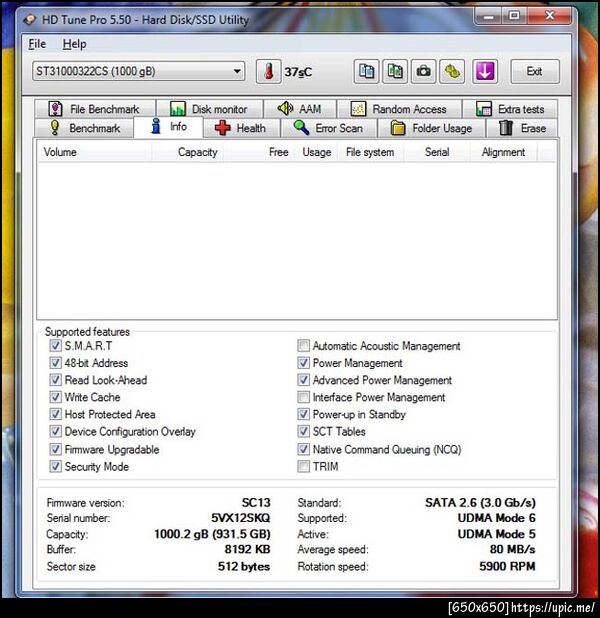Copy info to clipboard toolbar icon

[366, 71]
